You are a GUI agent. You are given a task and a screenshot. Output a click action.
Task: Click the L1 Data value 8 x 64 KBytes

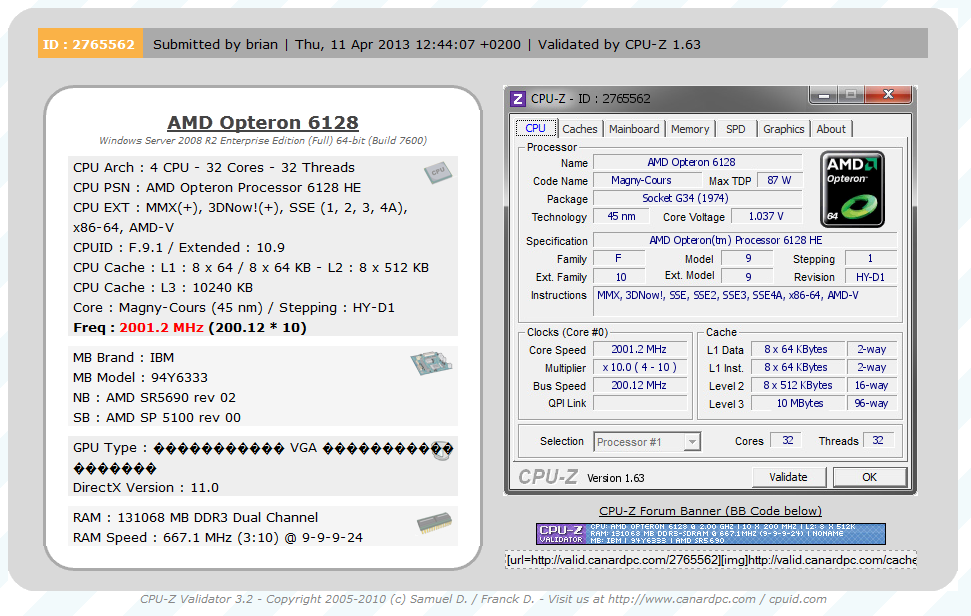tap(796, 349)
